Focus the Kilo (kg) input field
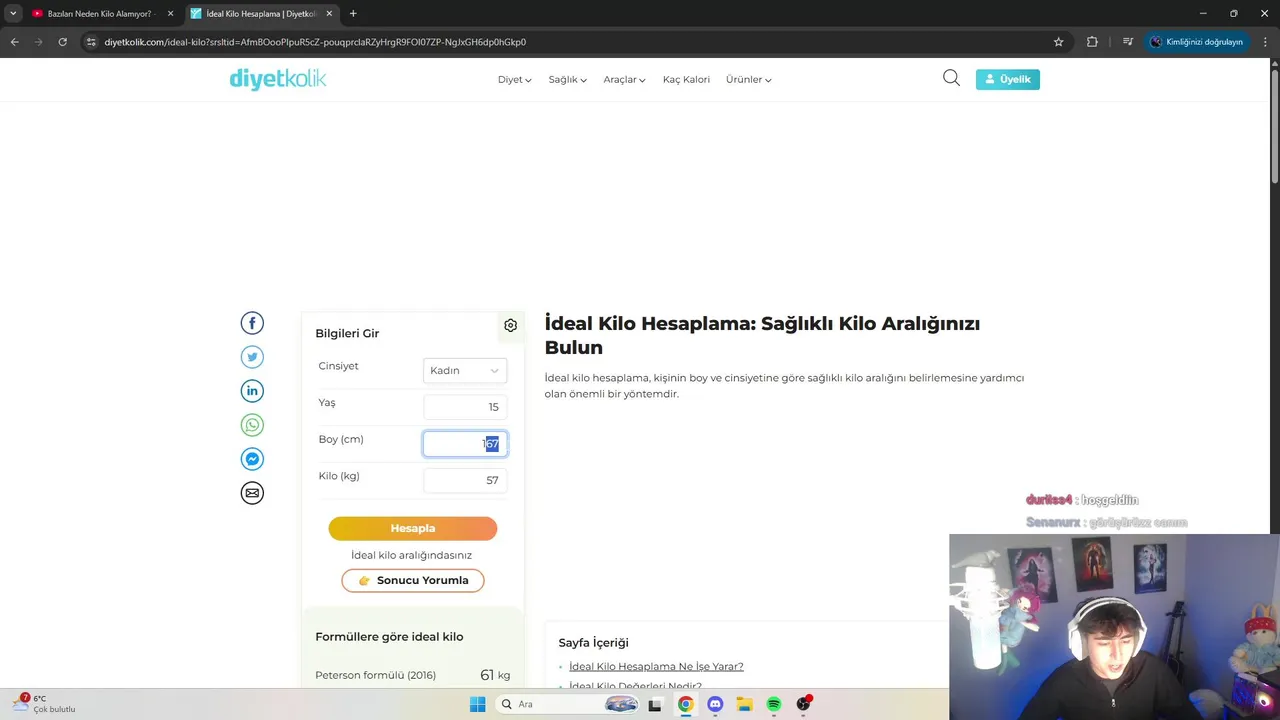1280x720 pixels. [x=465, y=480]
